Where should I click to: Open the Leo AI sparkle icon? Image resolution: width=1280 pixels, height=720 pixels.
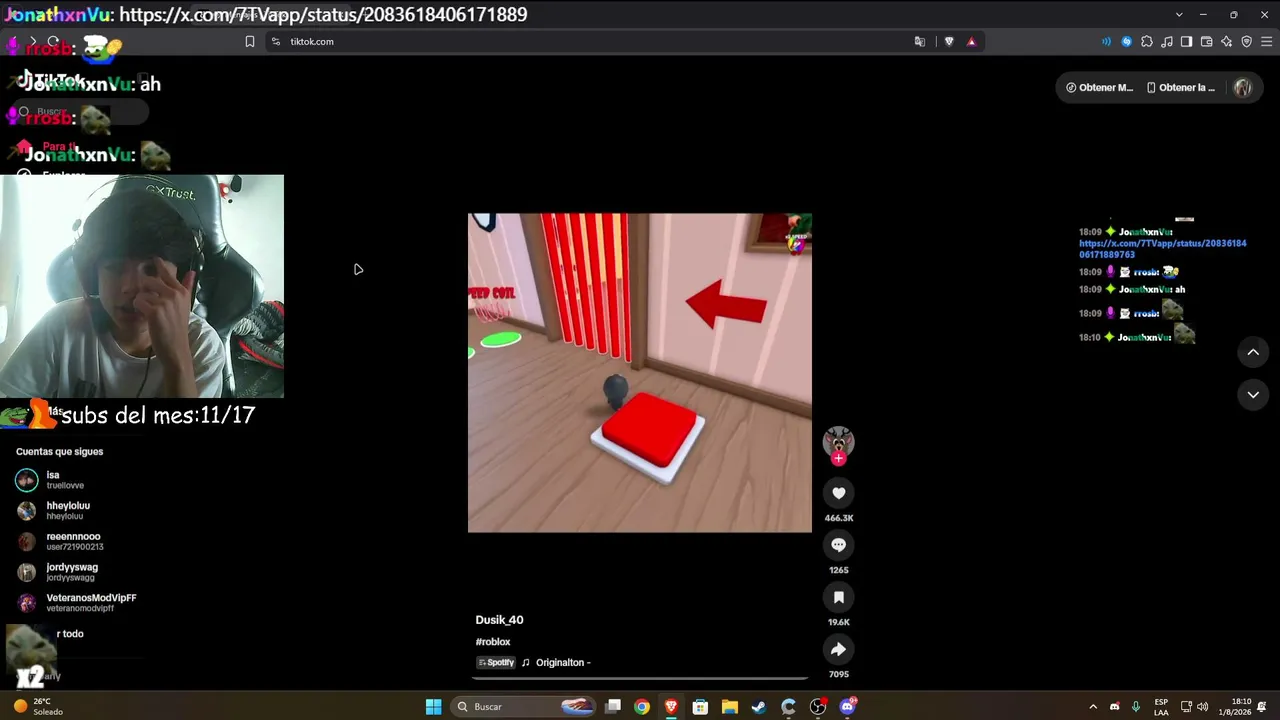1227,41
